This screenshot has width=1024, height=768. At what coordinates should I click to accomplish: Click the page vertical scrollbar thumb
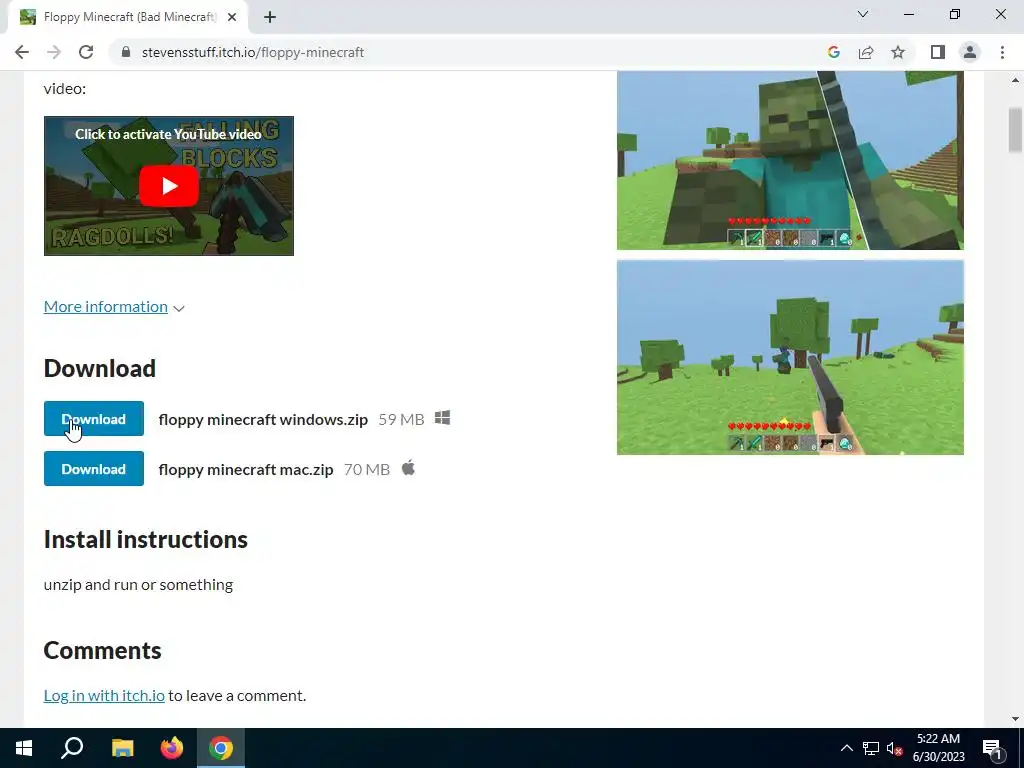point(1015,130)
